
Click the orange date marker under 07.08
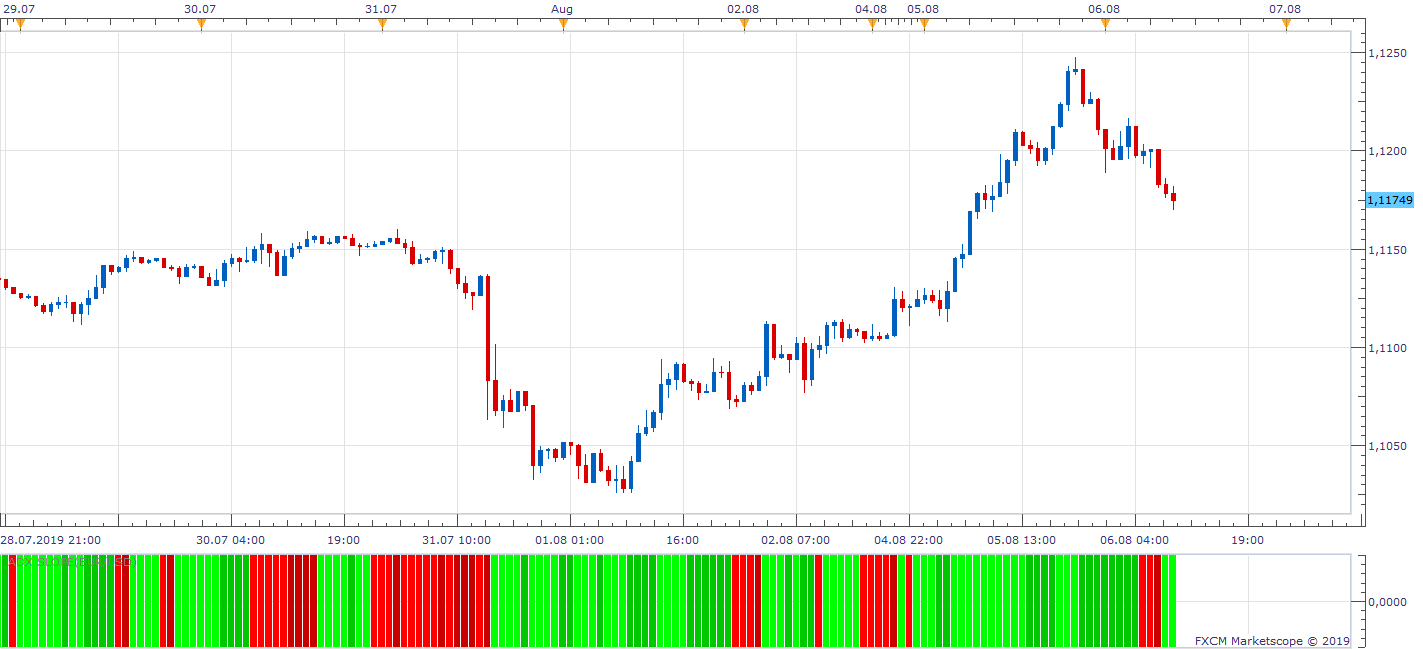point(1286,24)
